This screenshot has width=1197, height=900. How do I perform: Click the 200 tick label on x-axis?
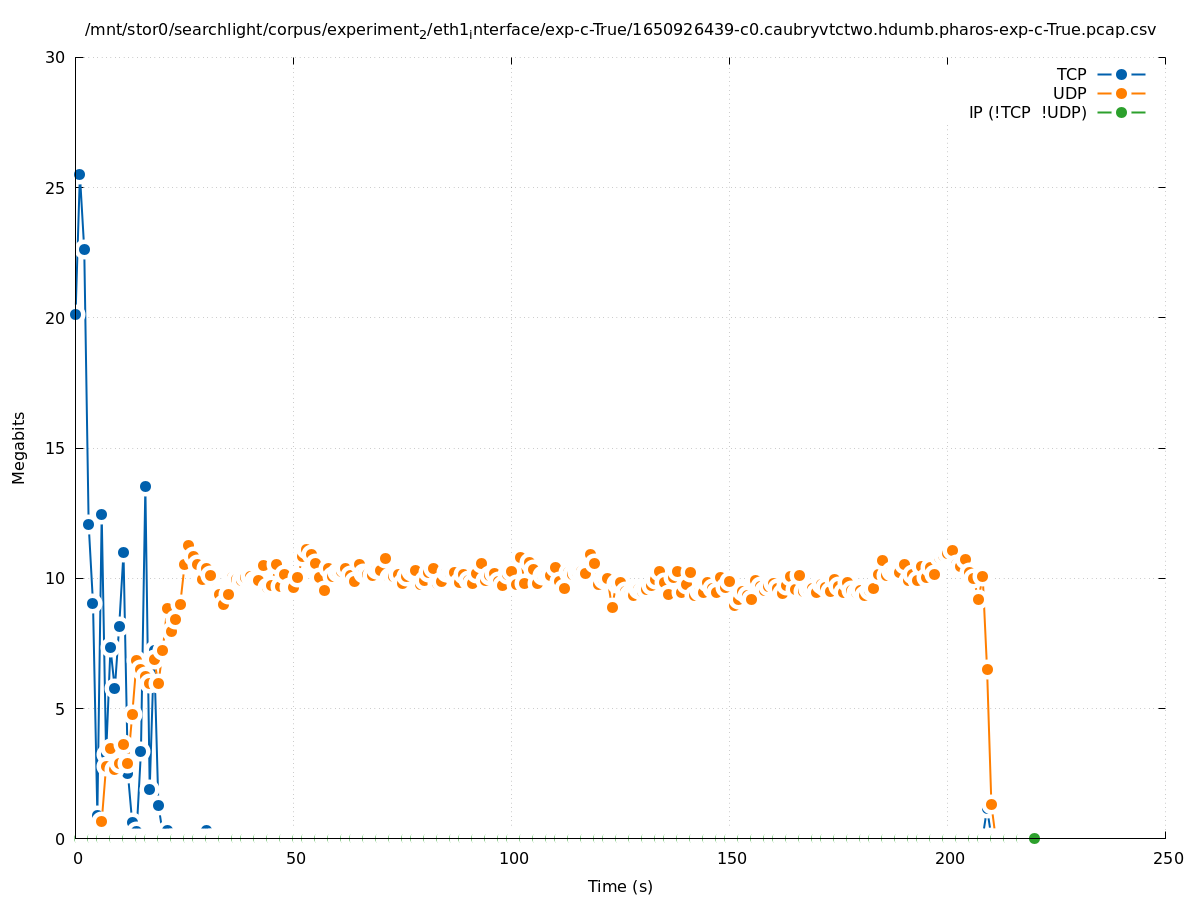coord(948,859)
